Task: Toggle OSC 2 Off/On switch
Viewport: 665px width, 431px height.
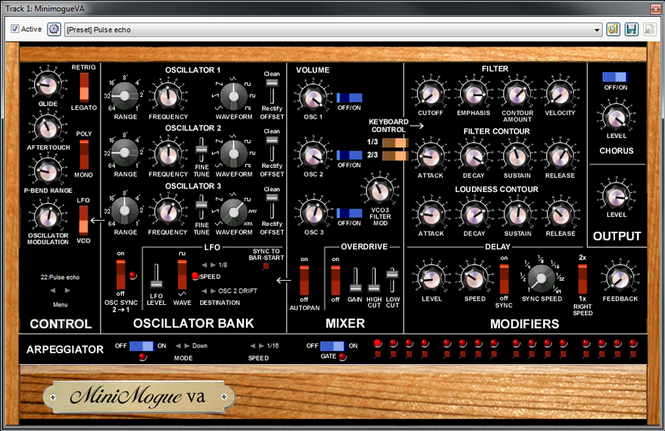Action: coord(349,155)
